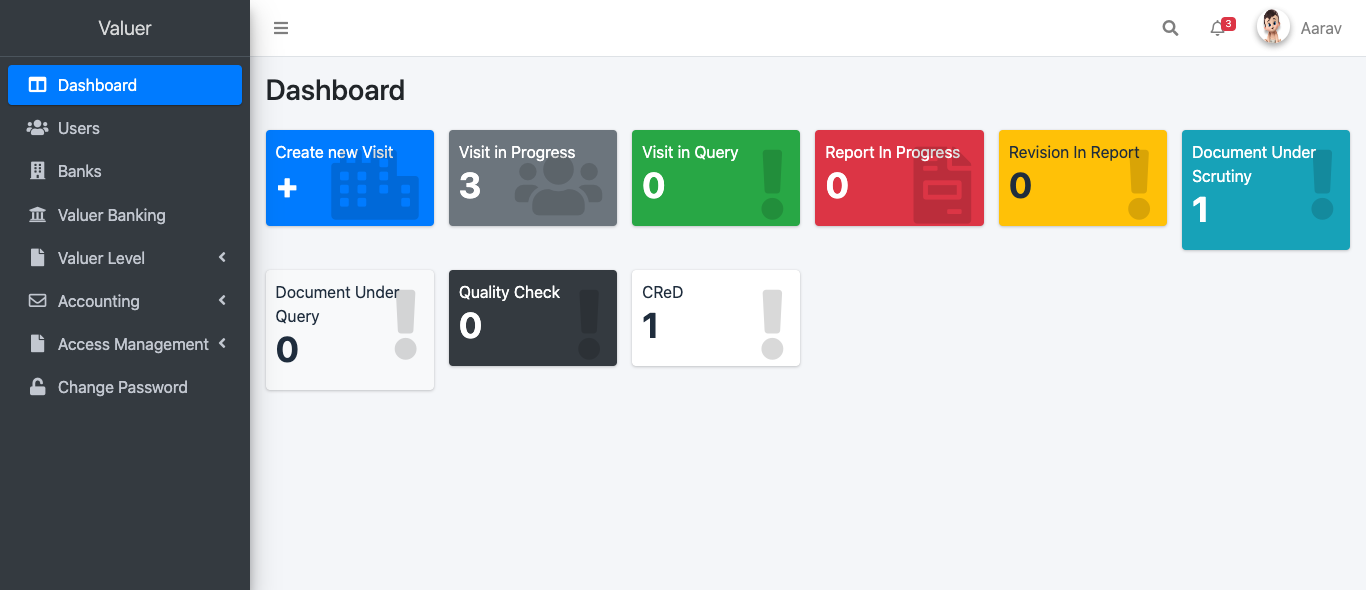The width and height of the screenshot is (1366, 590).
Task: Expand the Valuer Level submenu chevron
Action: click(222, 258)
